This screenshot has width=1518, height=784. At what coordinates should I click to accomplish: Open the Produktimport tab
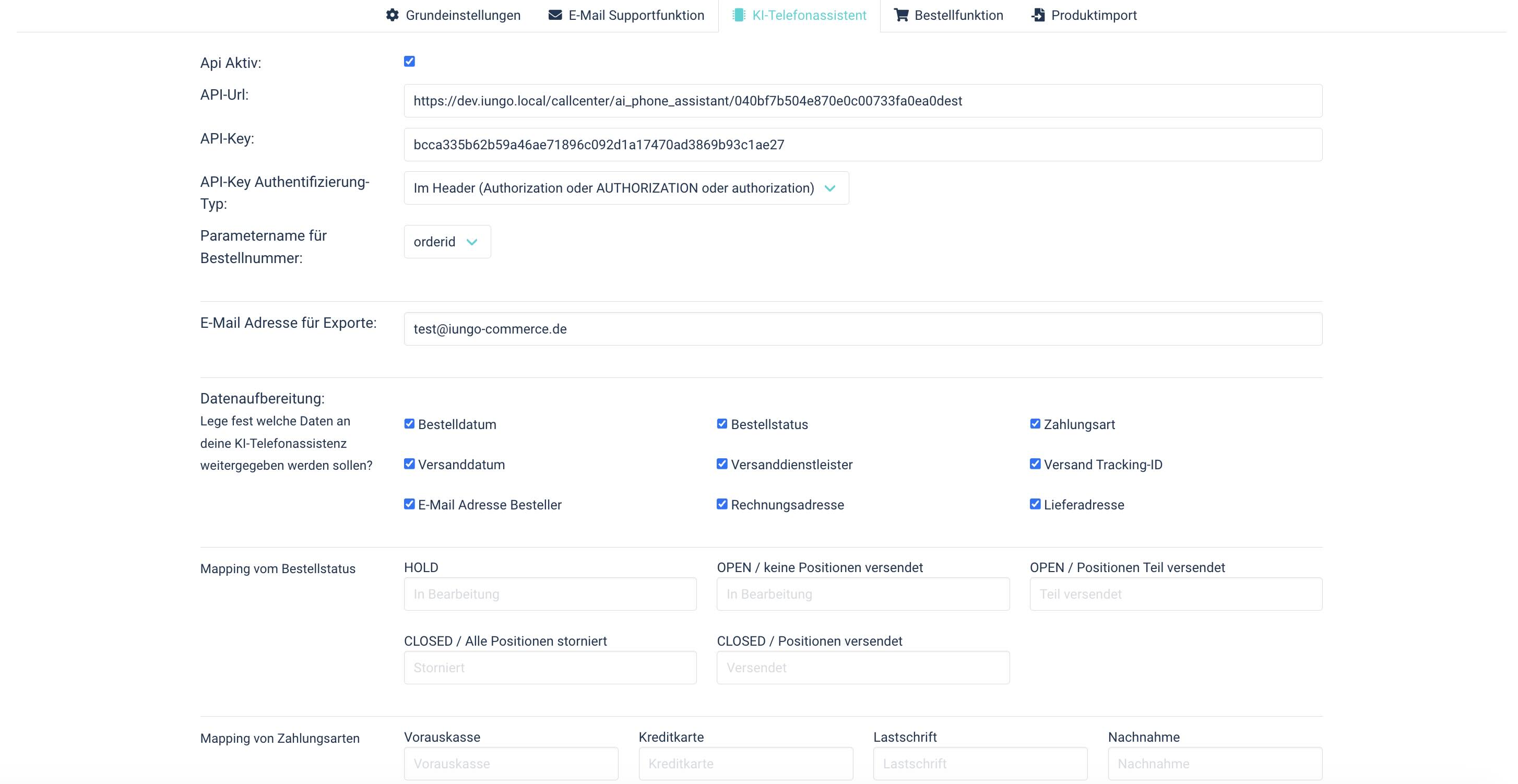pos(1094,15)
